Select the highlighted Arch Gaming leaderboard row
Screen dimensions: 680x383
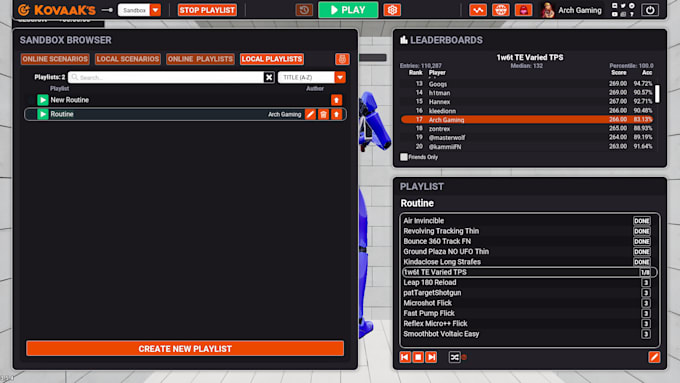527,120
